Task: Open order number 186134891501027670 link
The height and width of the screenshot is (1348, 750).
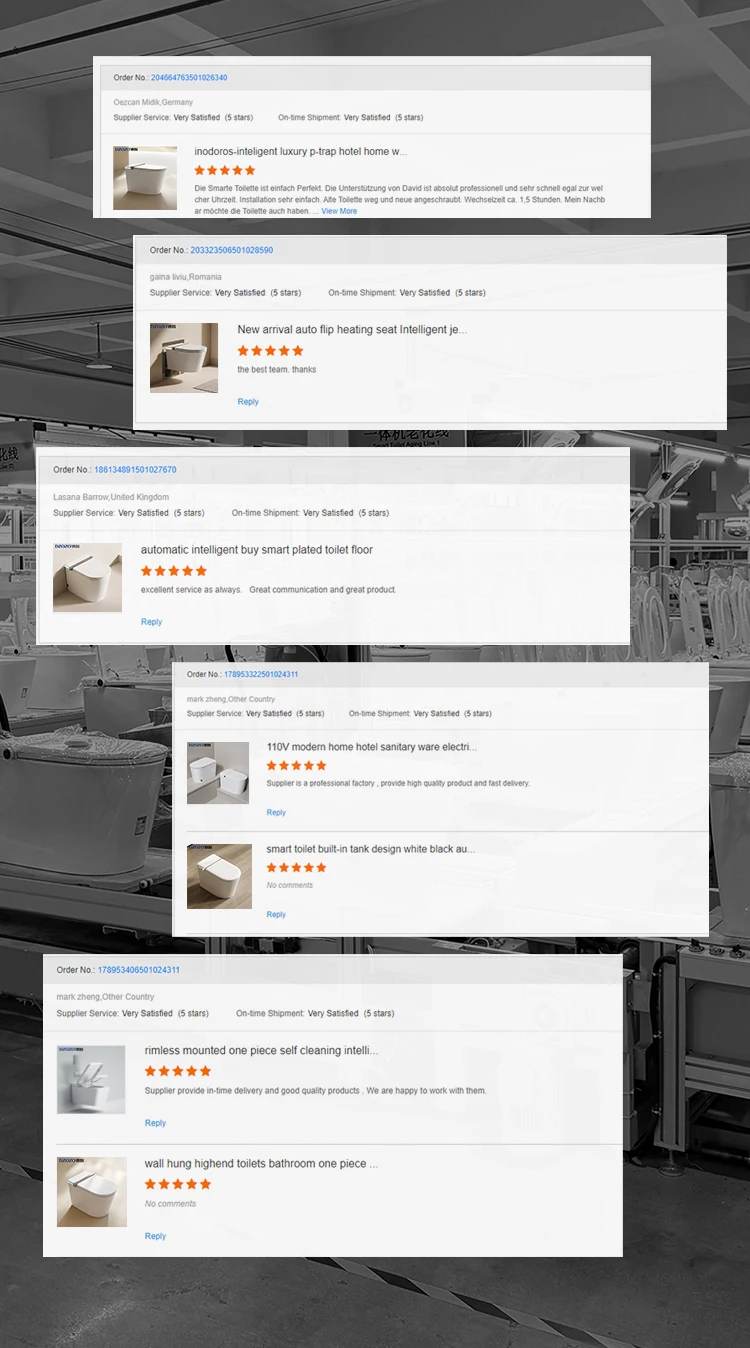Action: tap(135, 470)
